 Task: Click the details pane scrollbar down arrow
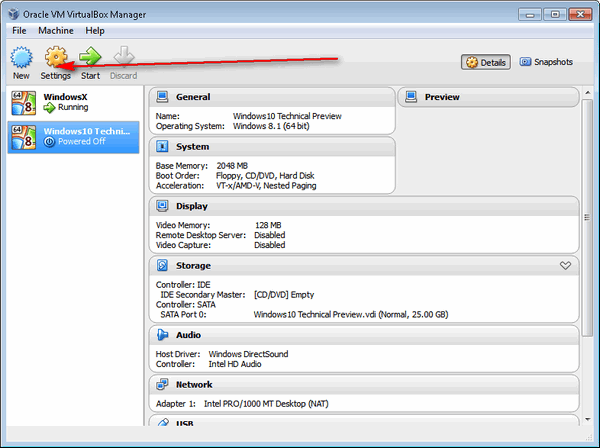click(588, 419)
